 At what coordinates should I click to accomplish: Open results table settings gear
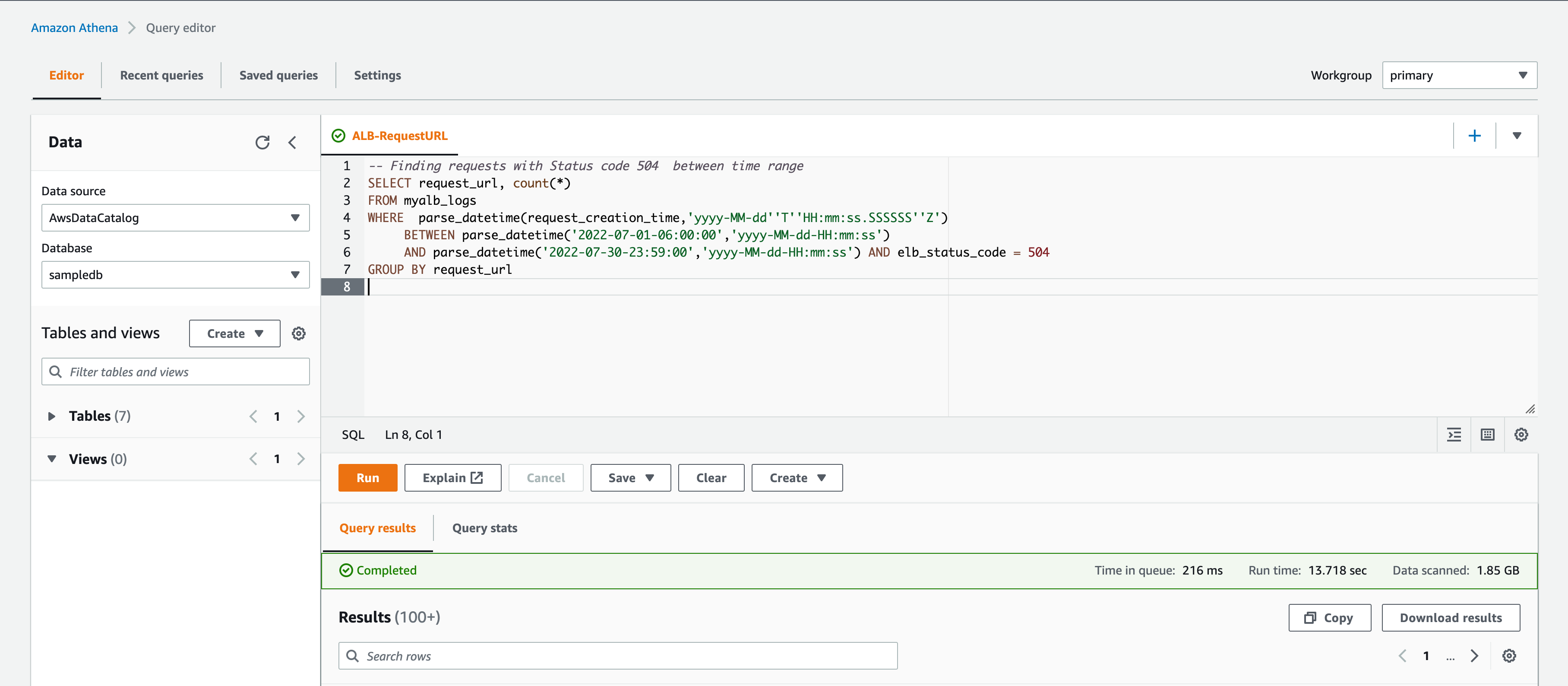1508,655
